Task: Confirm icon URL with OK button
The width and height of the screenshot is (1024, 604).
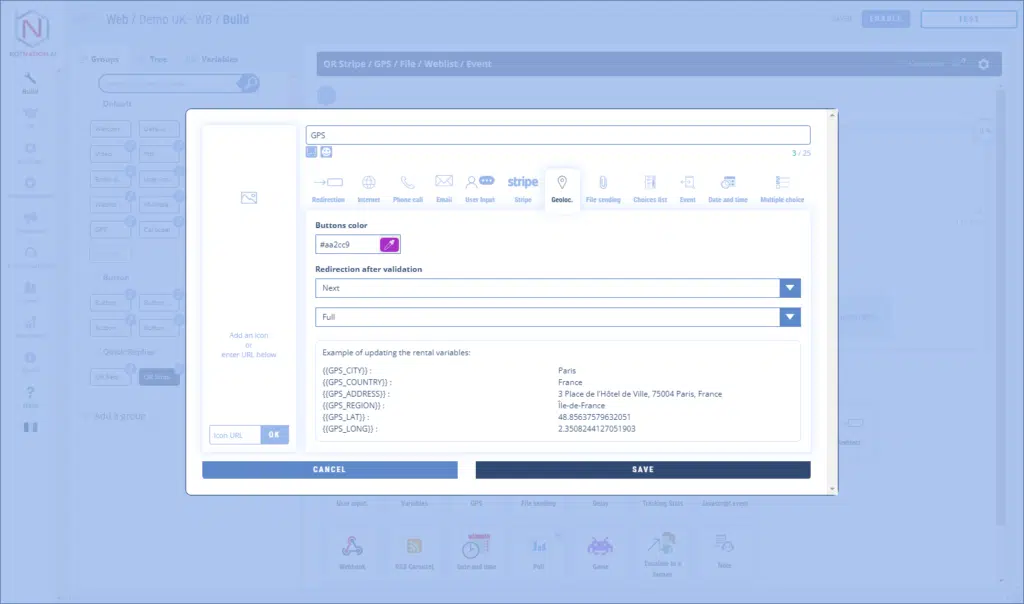Action: pos(275,435)
